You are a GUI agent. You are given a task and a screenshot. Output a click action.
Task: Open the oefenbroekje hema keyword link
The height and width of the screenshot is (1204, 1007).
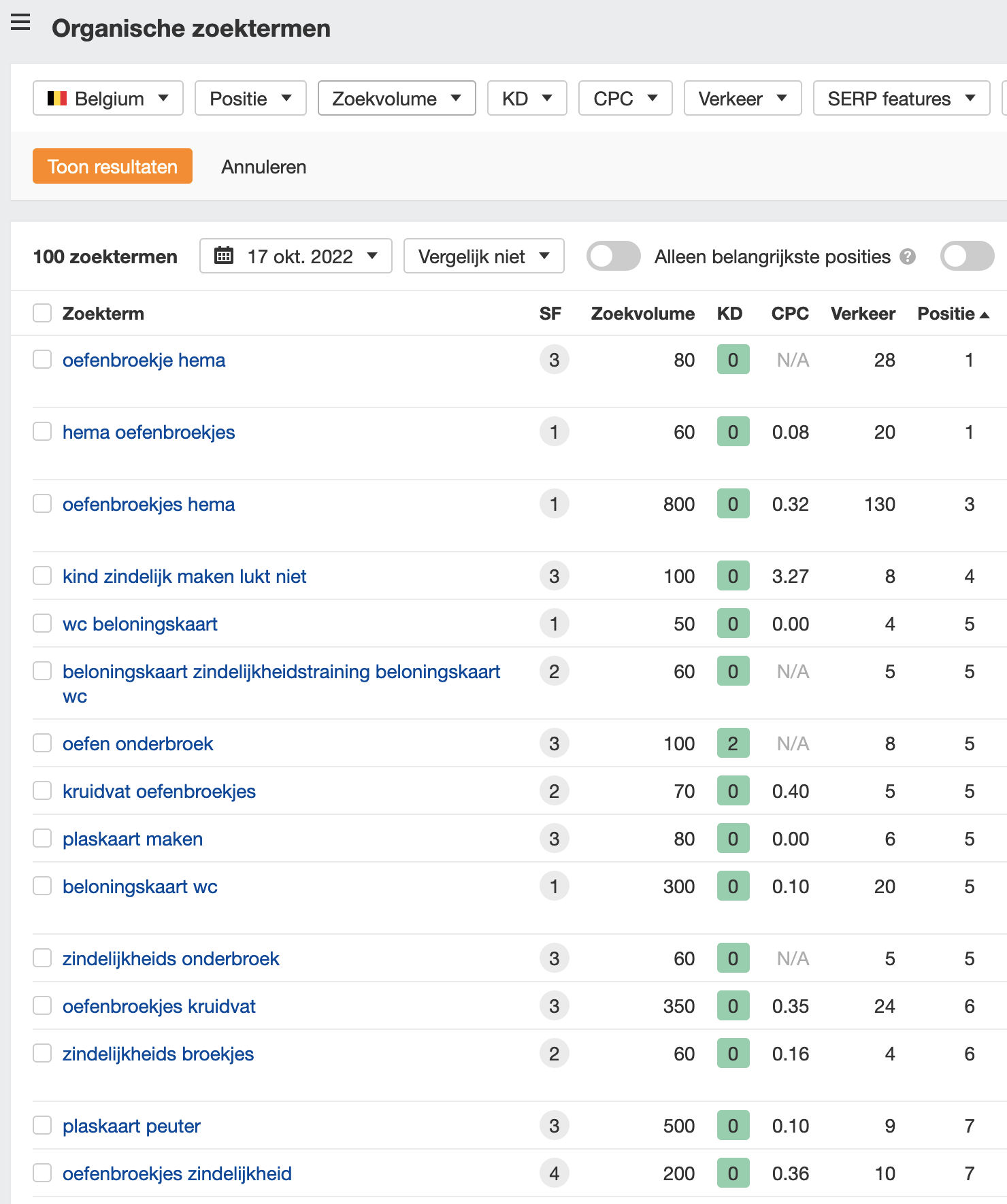point(144,360)
